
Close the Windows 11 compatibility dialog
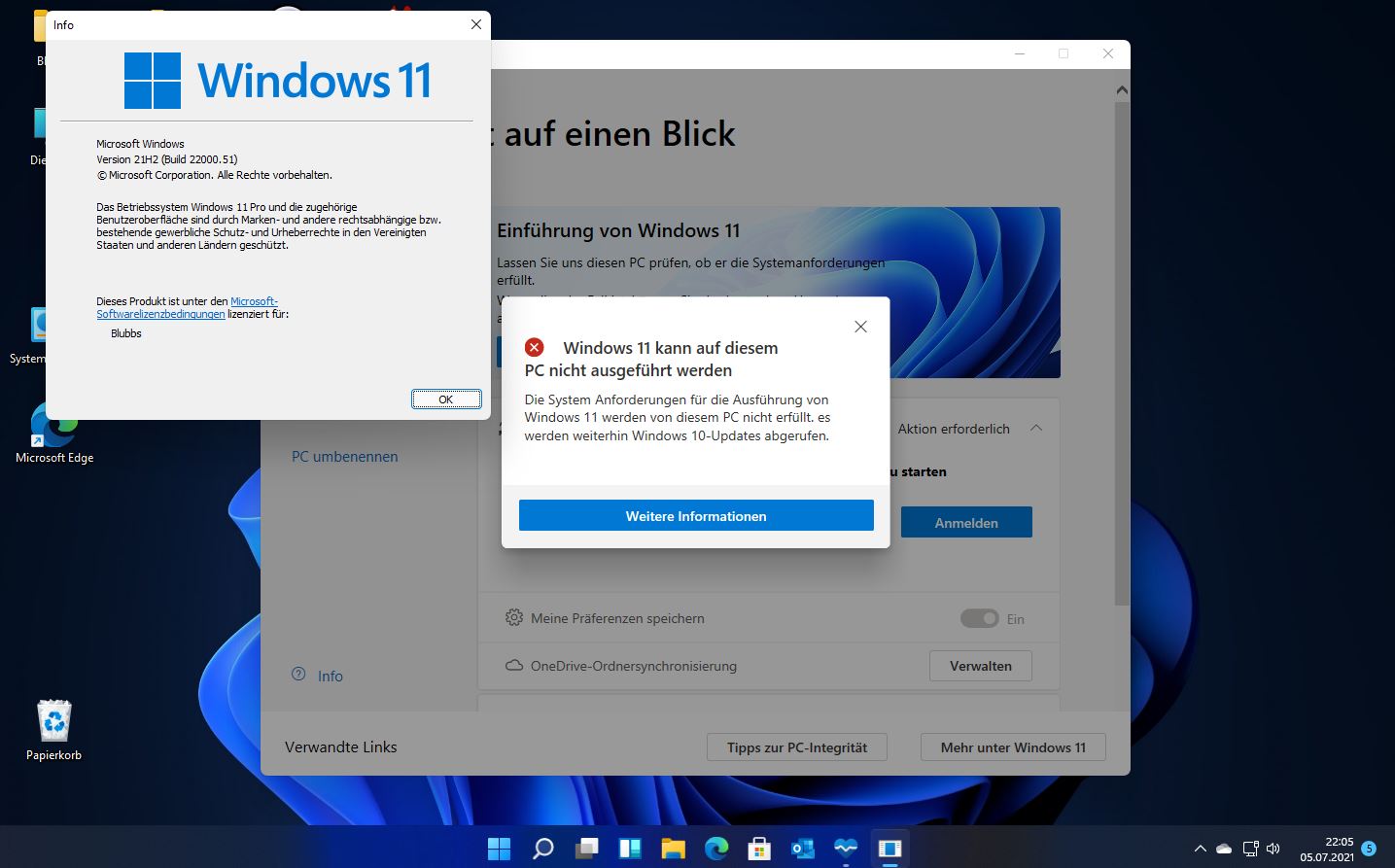[860, 327]
